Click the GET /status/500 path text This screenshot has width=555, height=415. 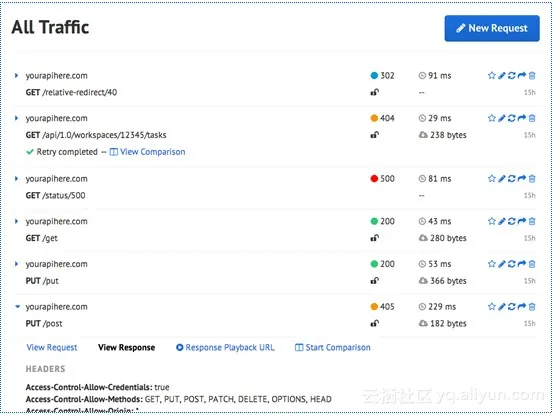pyautogui.click(x=55, y=195)
